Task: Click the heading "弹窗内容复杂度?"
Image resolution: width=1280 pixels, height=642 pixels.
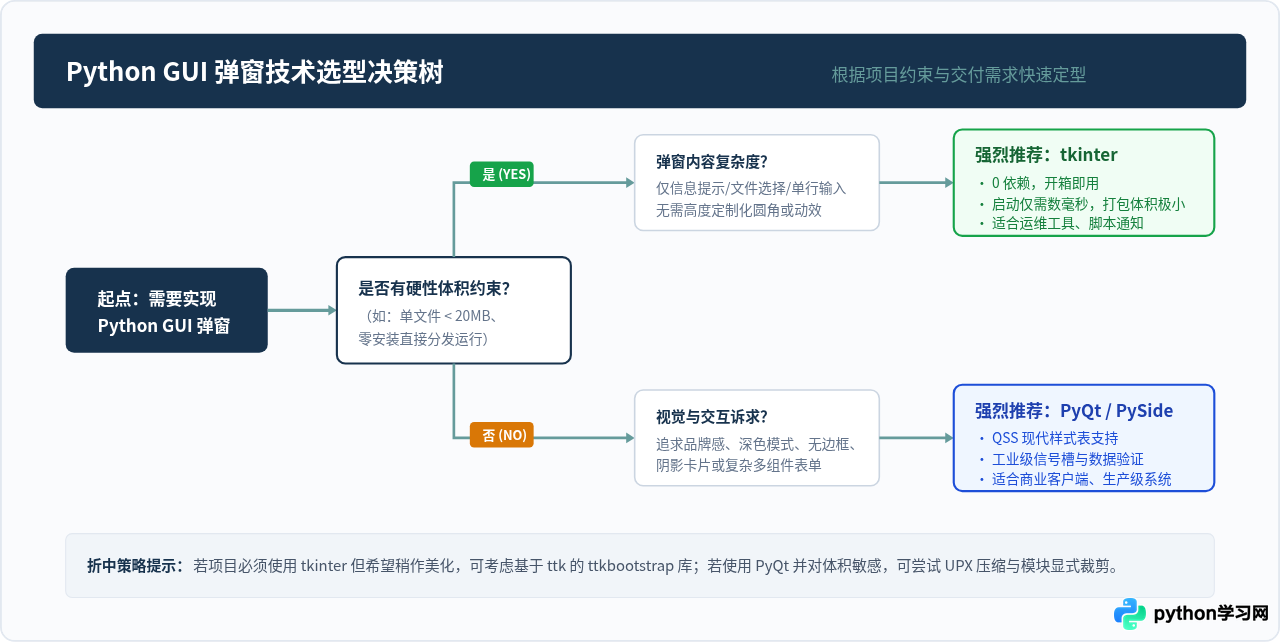Action: 712,162
